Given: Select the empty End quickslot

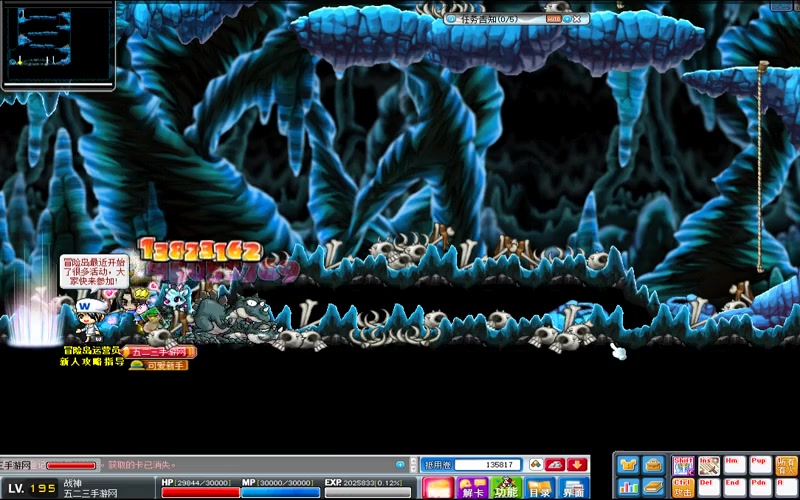Looking at the screenshot, I should (x=735, y=488).
